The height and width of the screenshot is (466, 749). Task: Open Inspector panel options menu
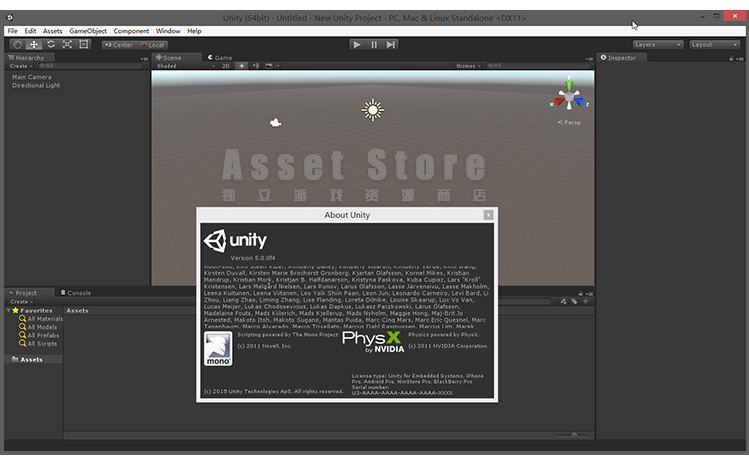pyautogui.click(x=740, y=59)
